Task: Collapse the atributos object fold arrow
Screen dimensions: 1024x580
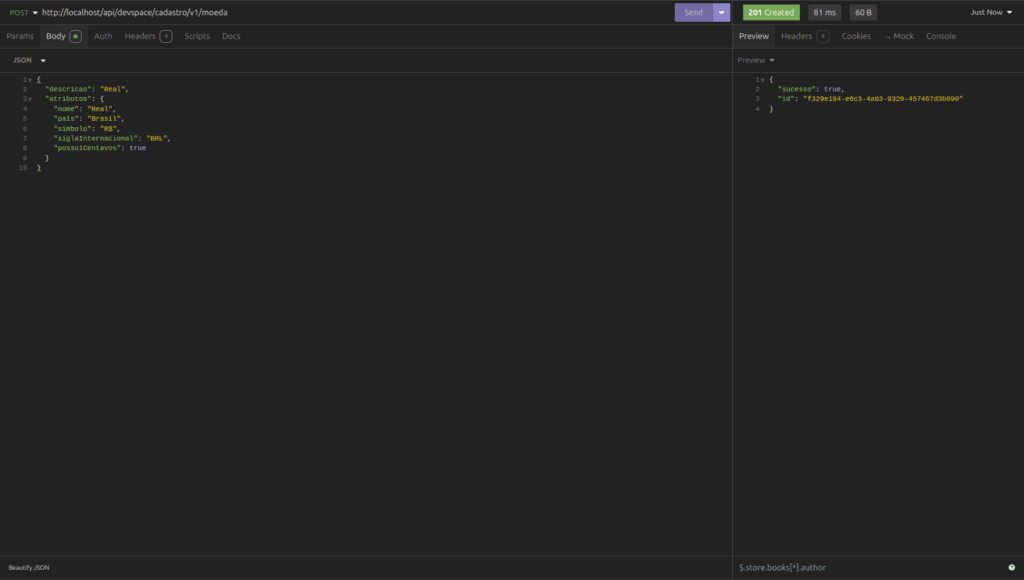Action: (30, 99)
